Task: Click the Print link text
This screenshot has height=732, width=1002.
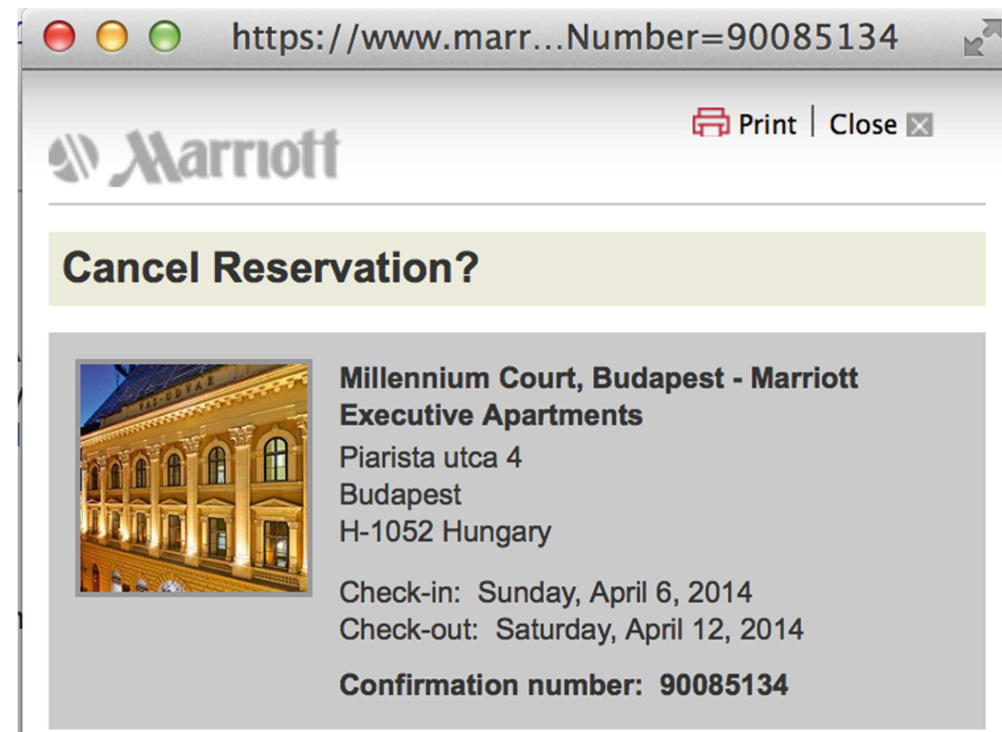Action: point(767,124)
